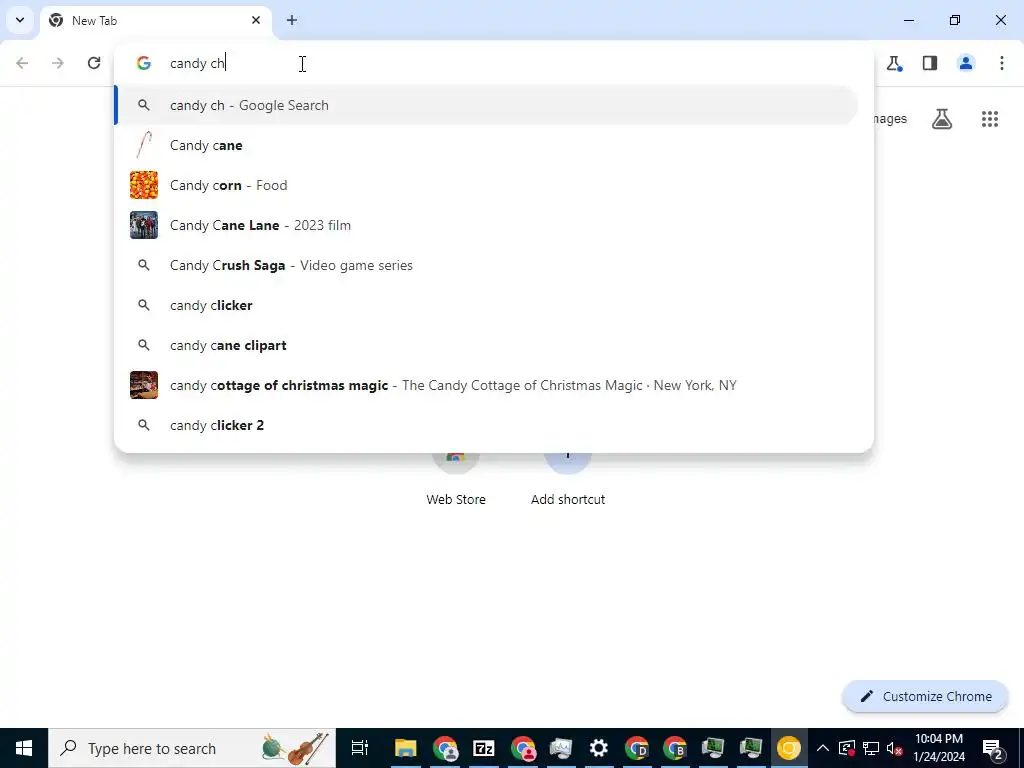Close the New Tab tab
The image size is (1024, 768).
click(256, 20)
